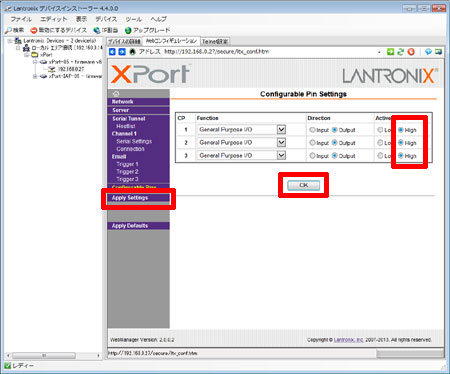Go forward with the blue right arrow
The image size is (450, 374).
tap(122, 52)
